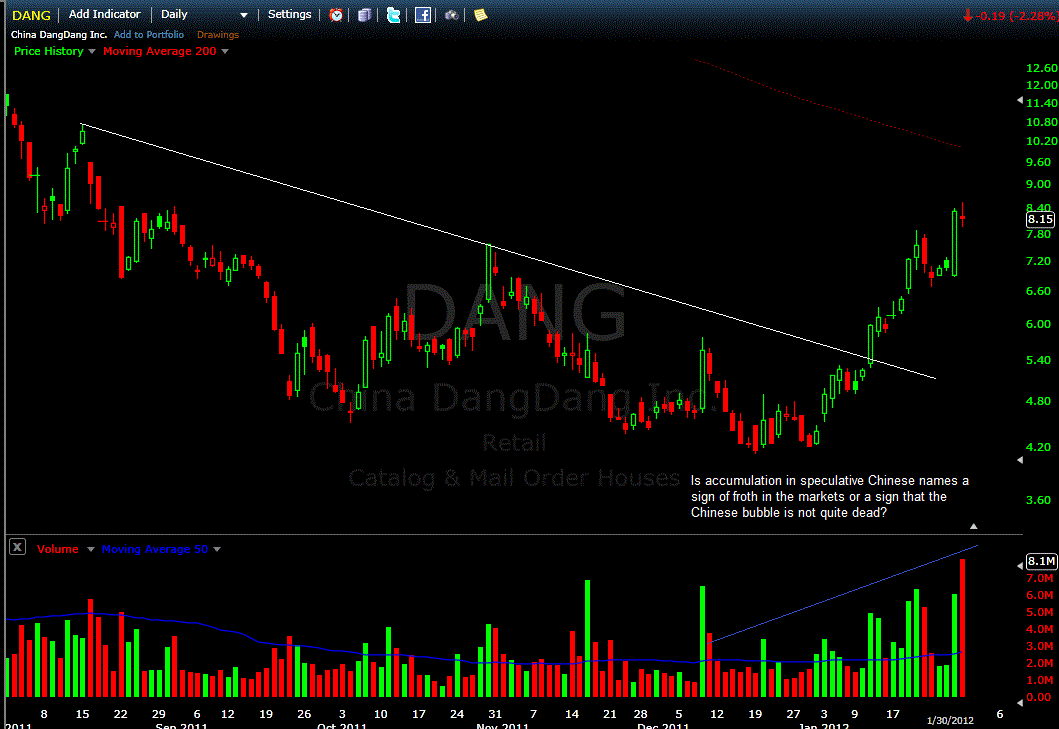Select the Price History label
Screen dimensions: 1059x729
tap(49, 51)
